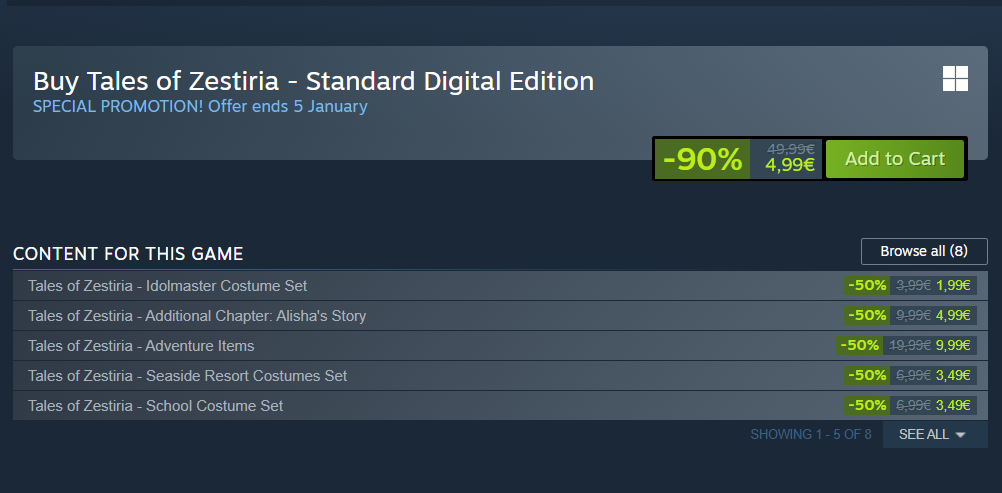This screenshot has width=1002, height=493.
Task: Click the -50% badge for Seaside Resort
Action: click(x=866, y=376)
